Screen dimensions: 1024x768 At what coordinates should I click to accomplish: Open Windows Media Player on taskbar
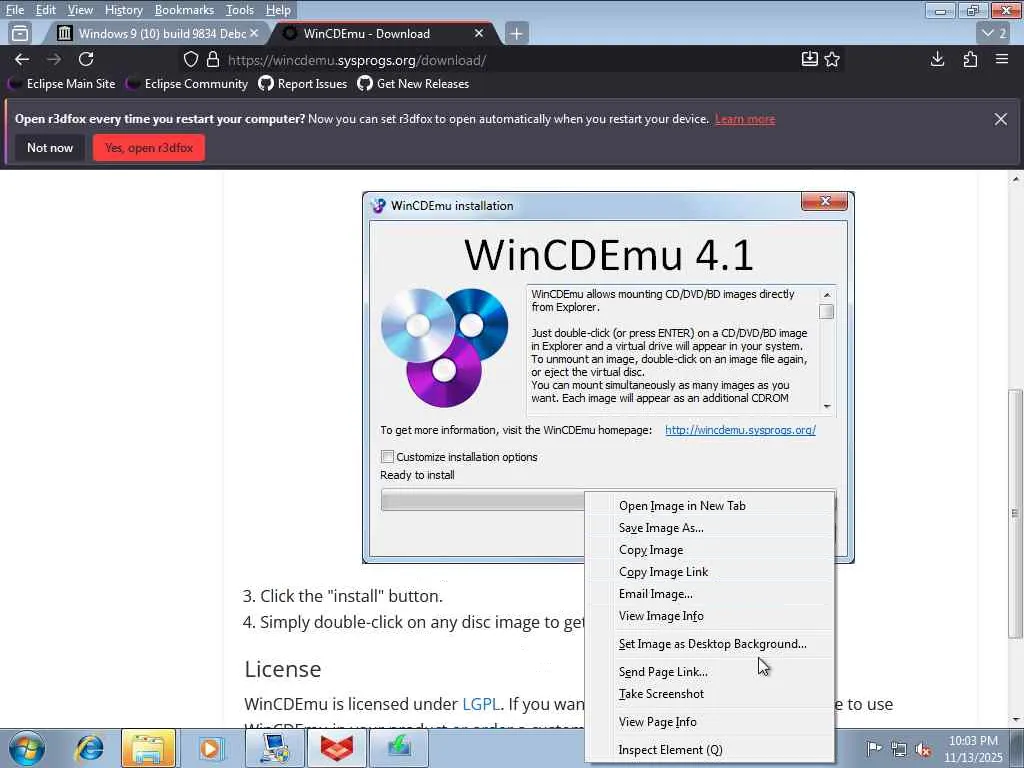pyautogui.click(x=210, y=748)
